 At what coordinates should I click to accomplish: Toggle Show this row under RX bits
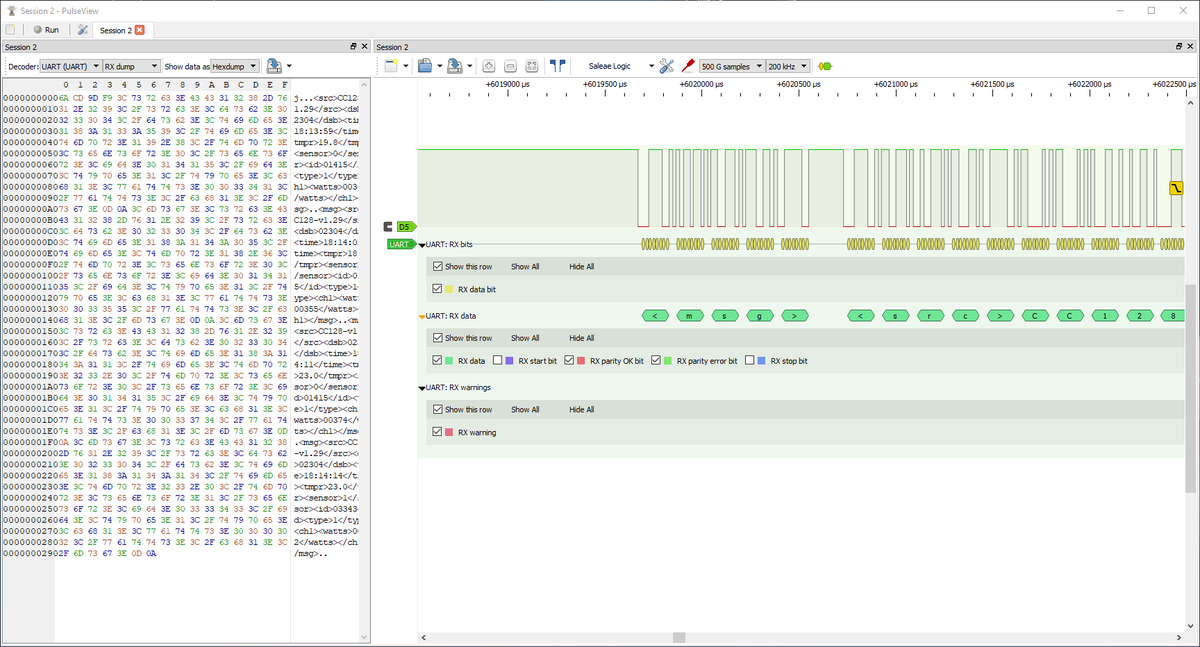438,267
